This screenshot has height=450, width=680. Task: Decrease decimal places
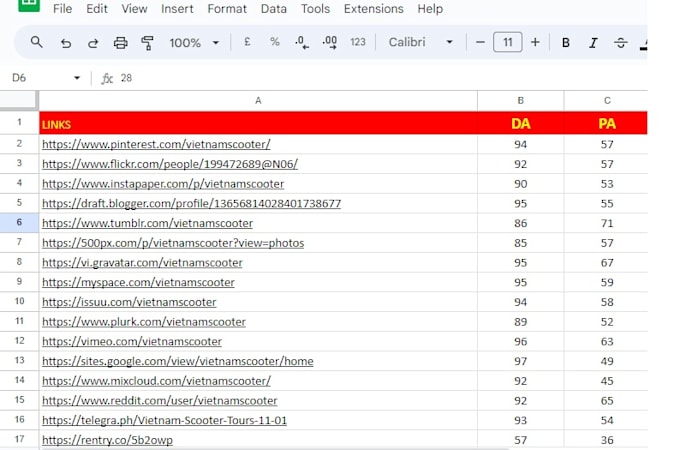302,42
